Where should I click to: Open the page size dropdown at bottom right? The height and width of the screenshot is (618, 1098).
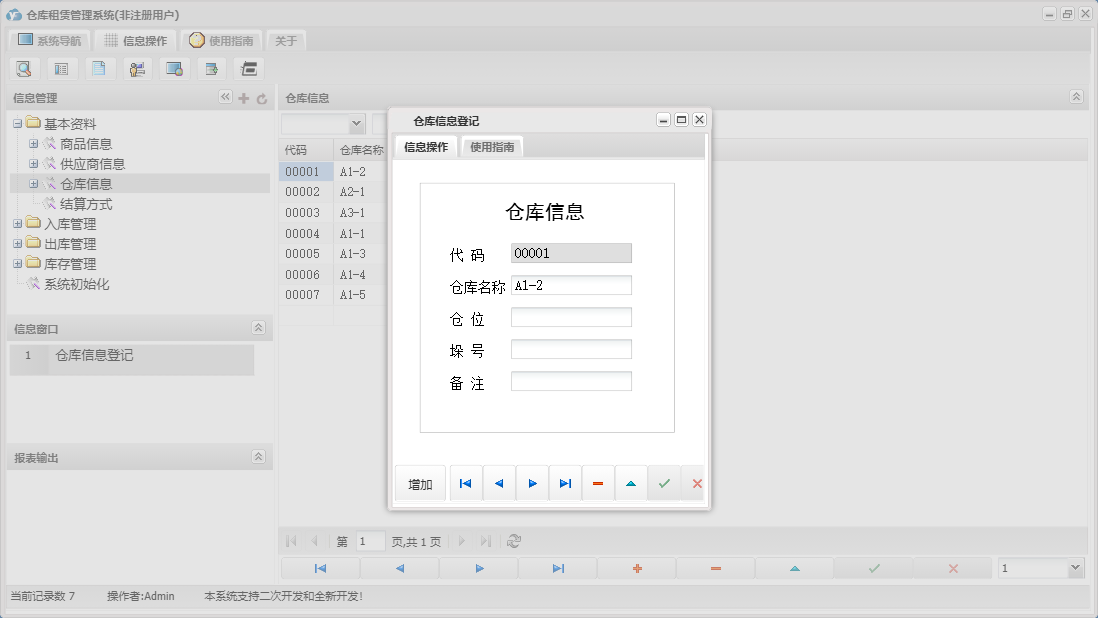(x=1040, y=566)
